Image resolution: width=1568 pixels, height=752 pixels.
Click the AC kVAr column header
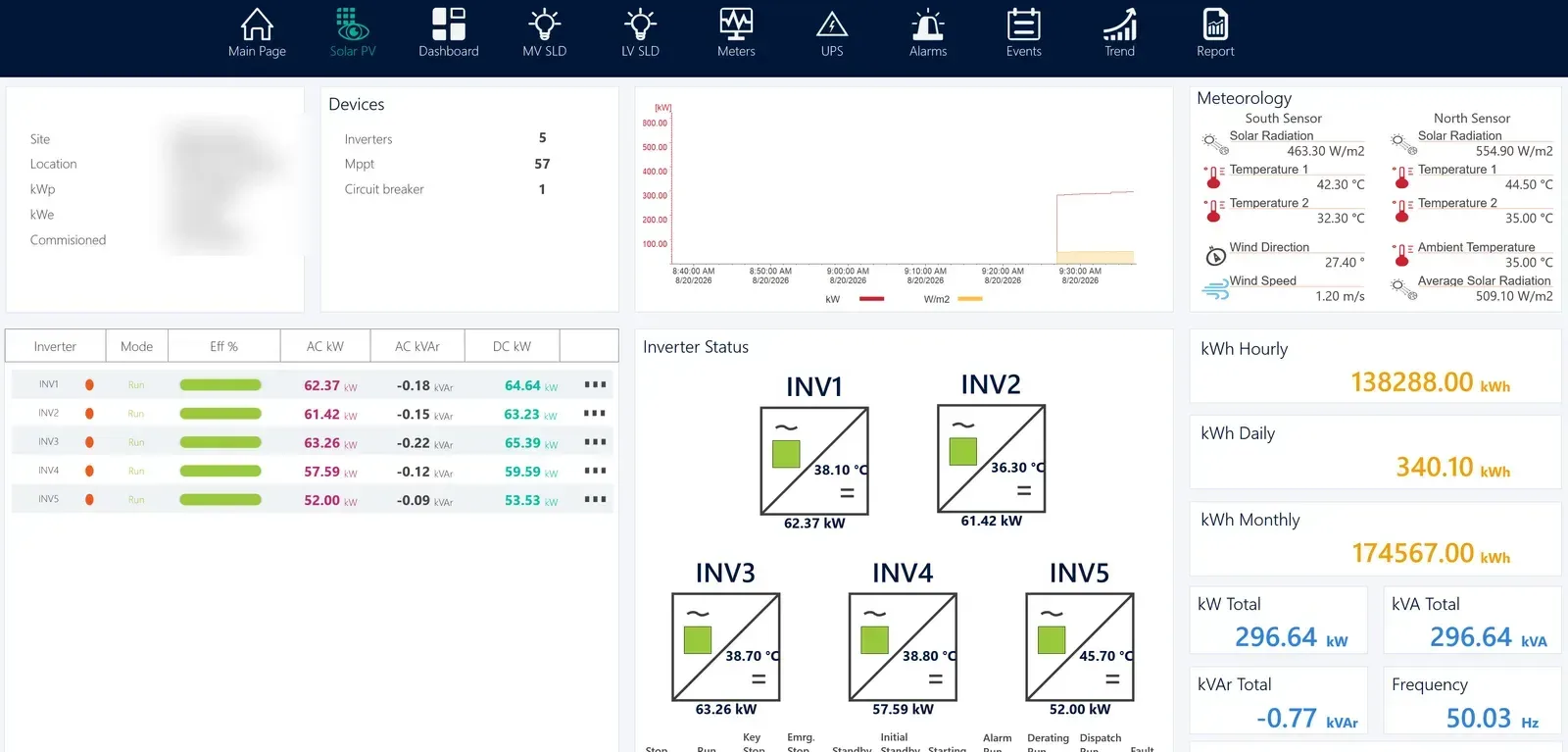(x=417, y=346)
